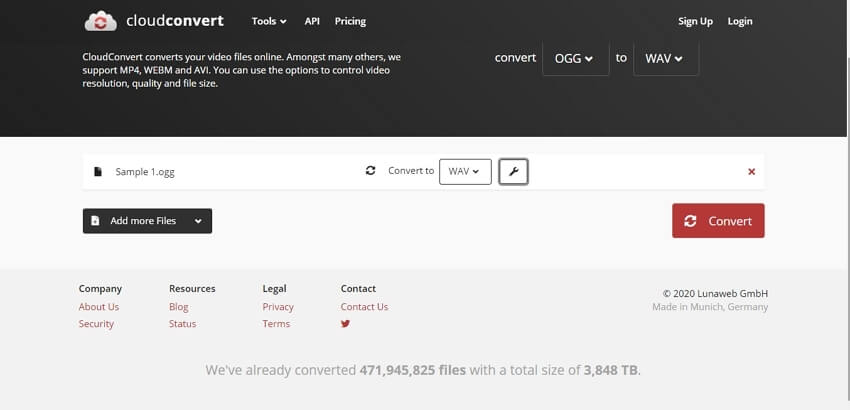Click the refresh arrows beside Convert to

tap(371, 171)
